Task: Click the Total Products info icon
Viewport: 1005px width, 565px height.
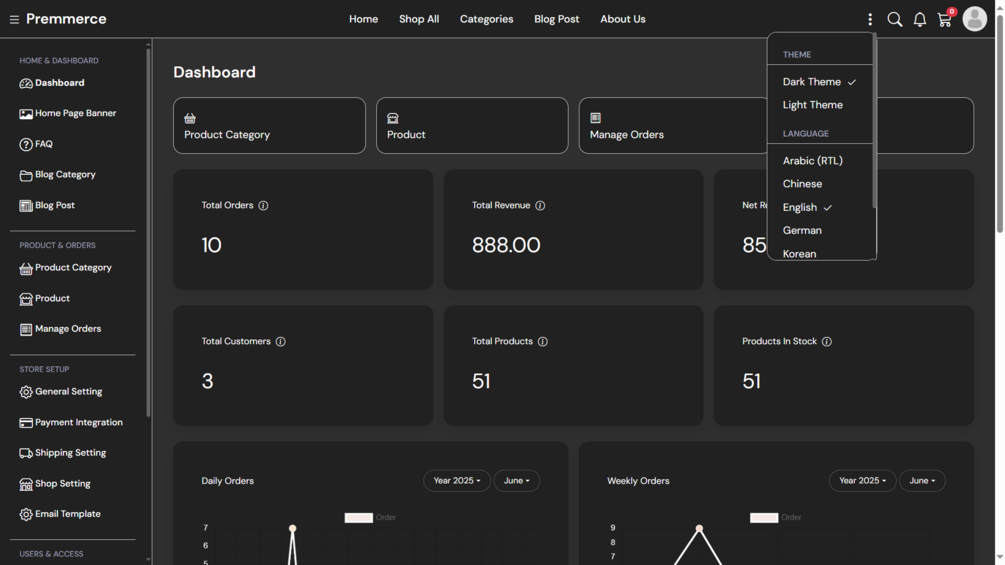Action: [x=543, y=341]
